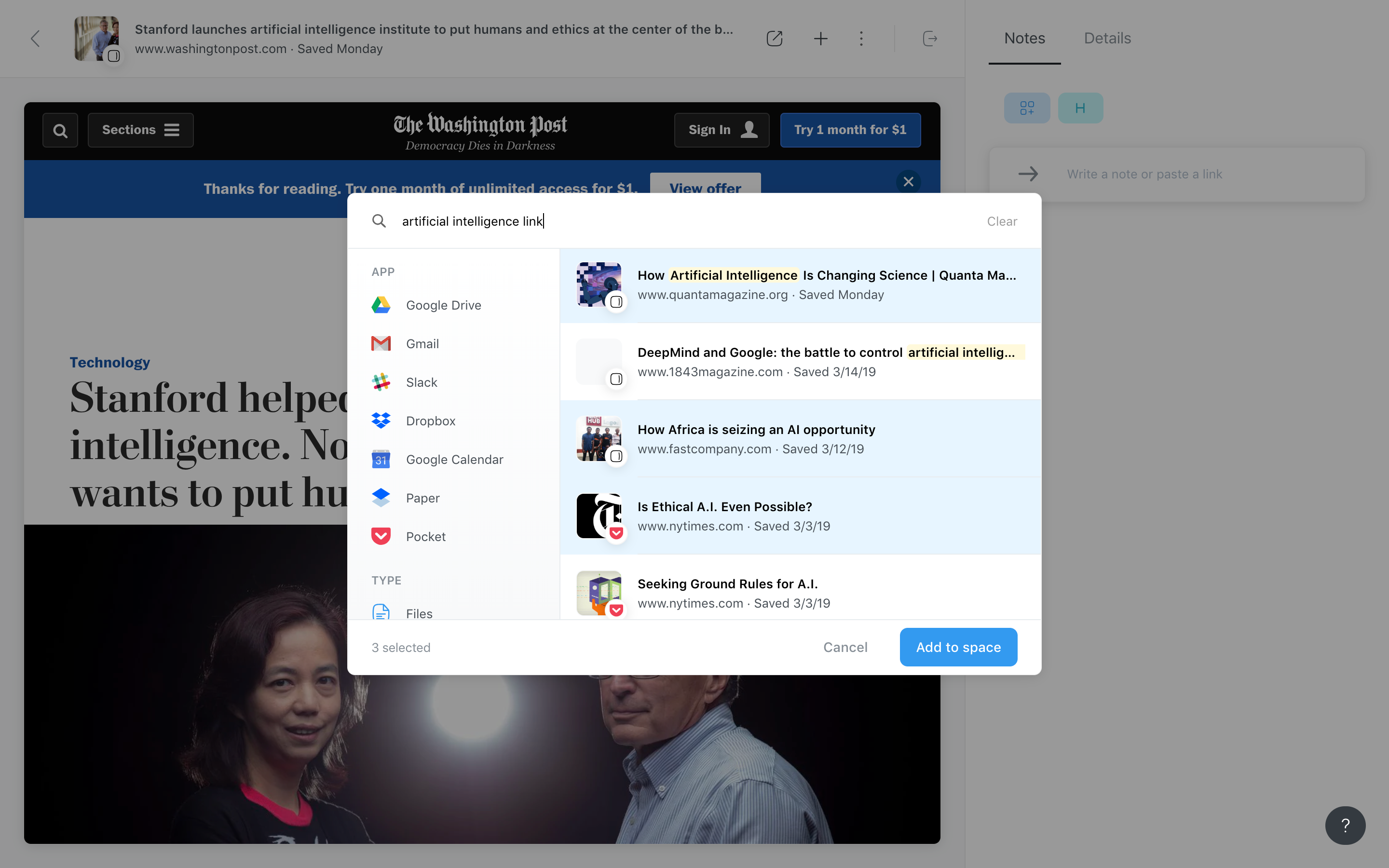Go back with the left chevron arrow

pyautogui.click(x=36, y=39)
